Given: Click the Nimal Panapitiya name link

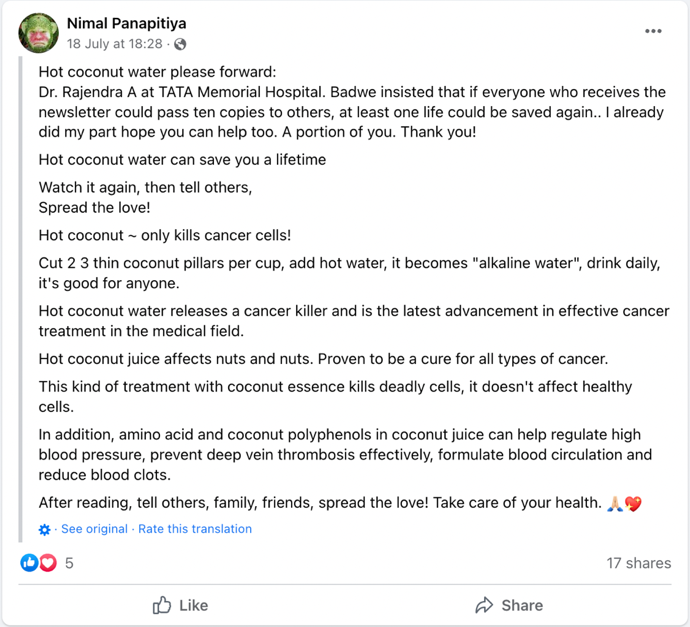Looking at the screenshot, I should 126,23.
